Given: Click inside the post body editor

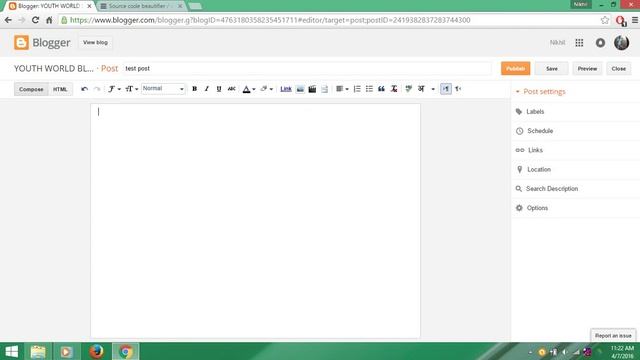Looking at the screenshot, I should (x=255, y=220).
